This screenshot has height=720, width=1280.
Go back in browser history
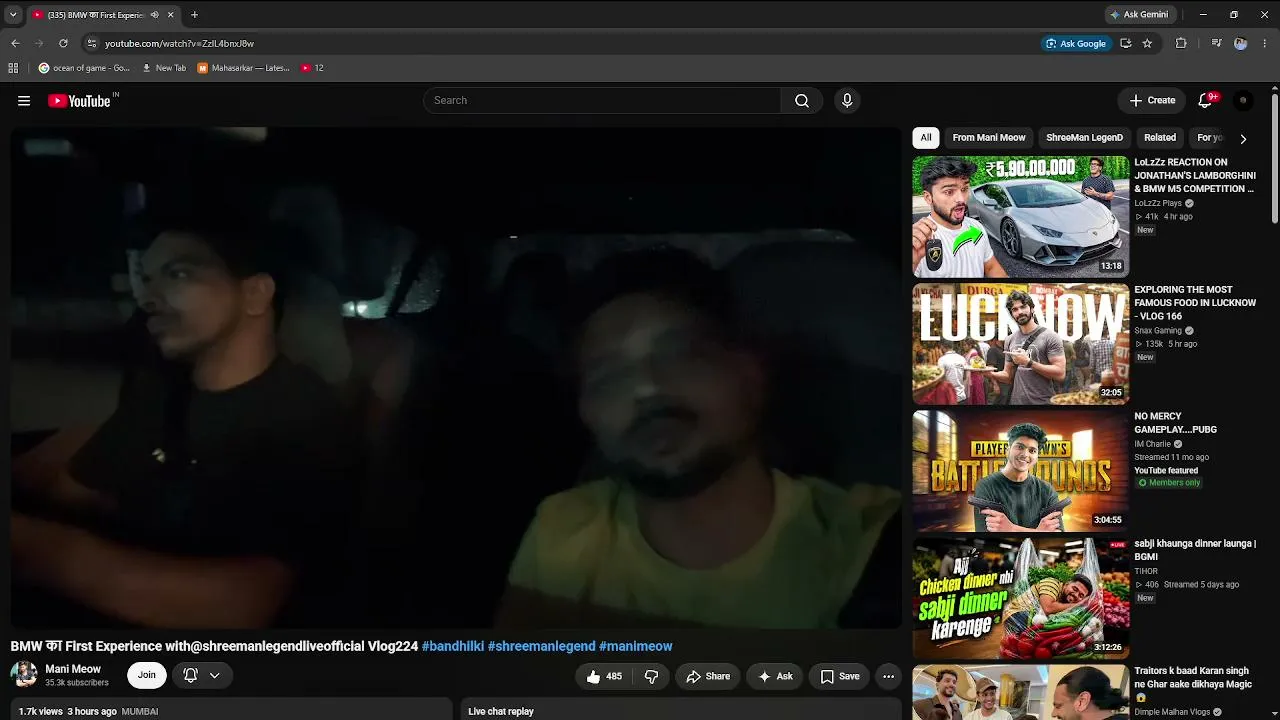(15, 43)
